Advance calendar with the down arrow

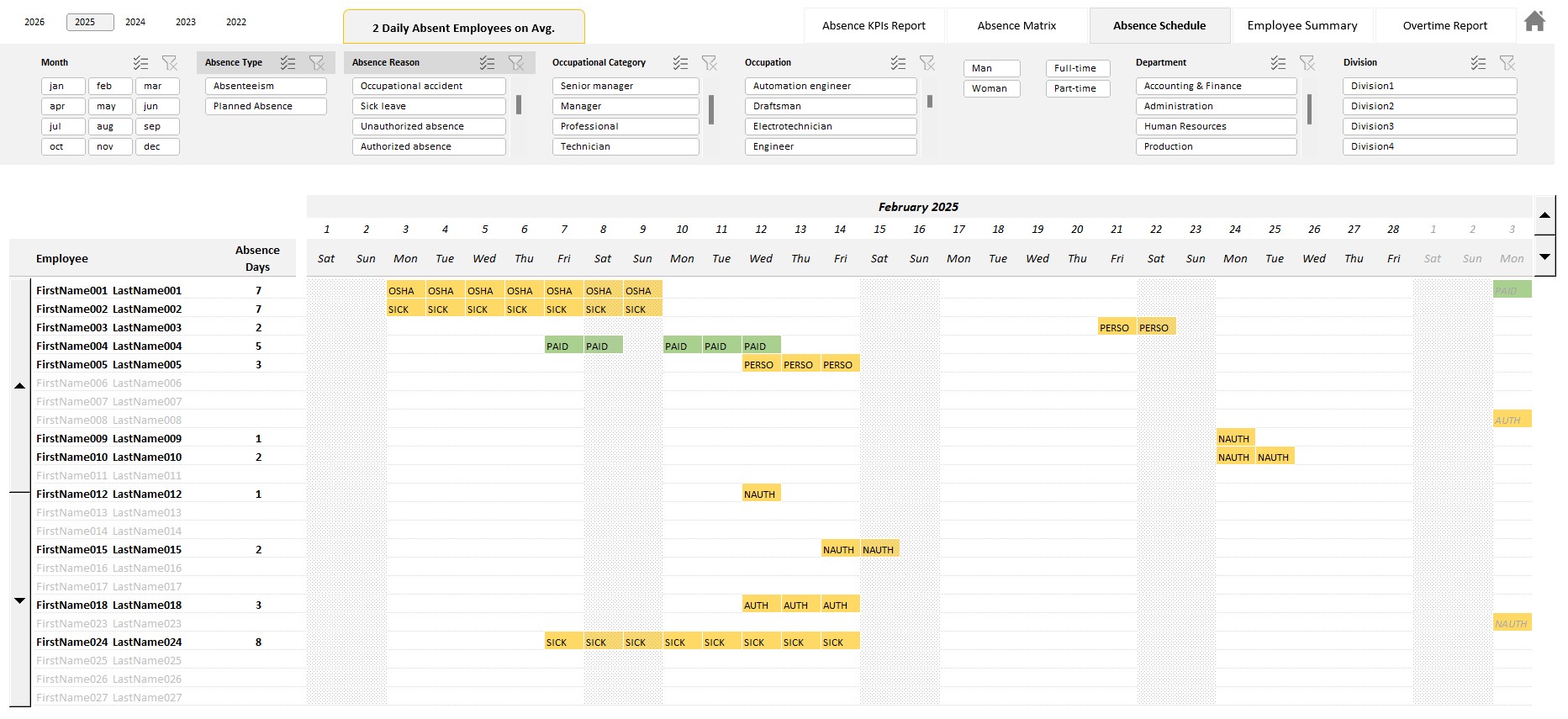(1544, 257)
